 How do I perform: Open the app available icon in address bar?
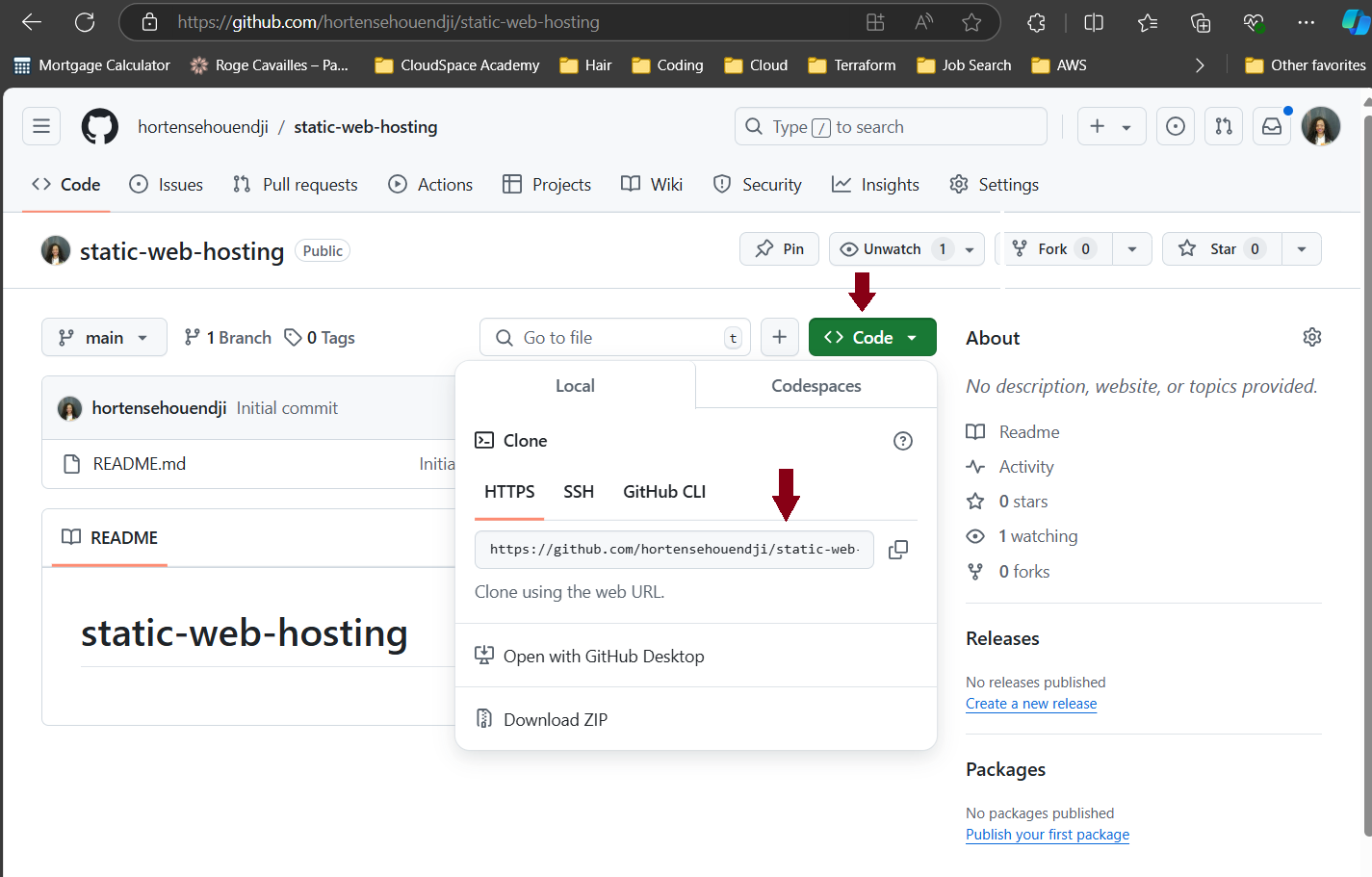point(875,22)
